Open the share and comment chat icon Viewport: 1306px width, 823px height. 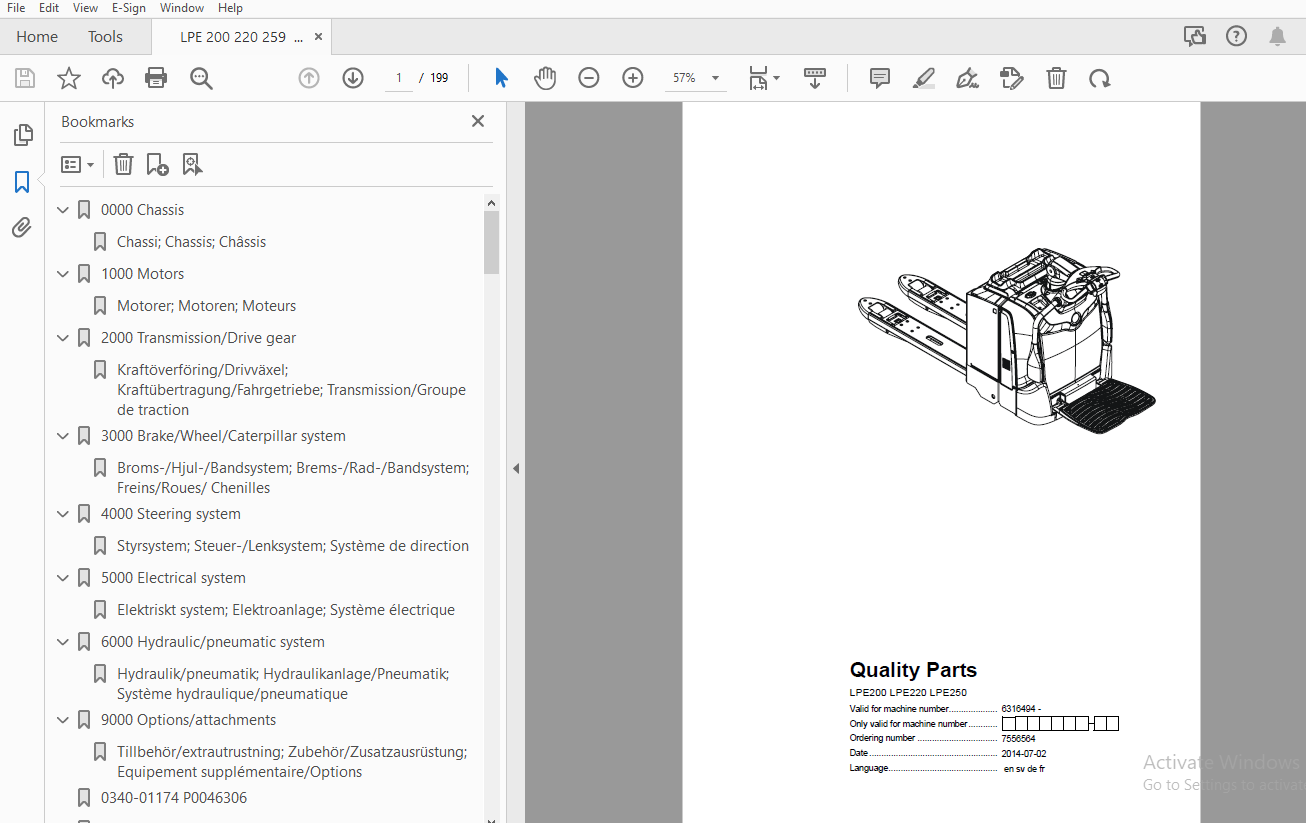point(1195,36)
